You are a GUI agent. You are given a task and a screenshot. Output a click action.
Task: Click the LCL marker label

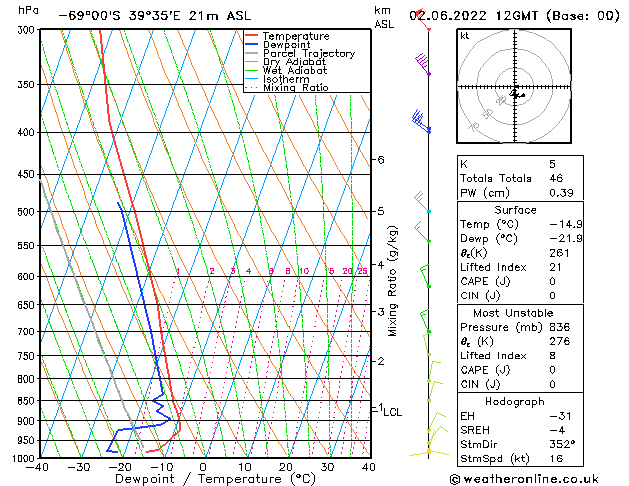(392, 412)
